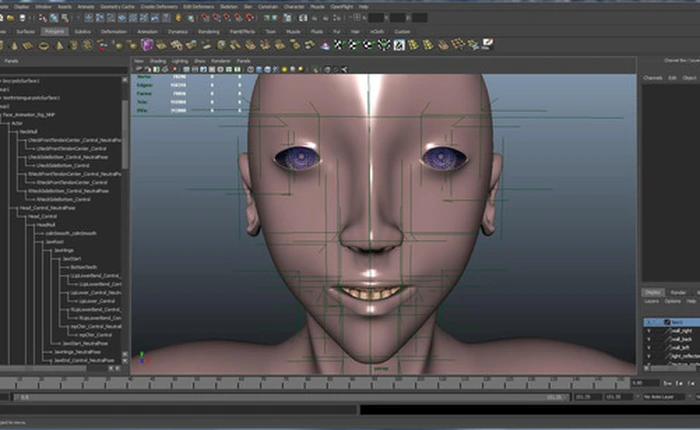Open the outliner Panels menu

tap(11, 61)
